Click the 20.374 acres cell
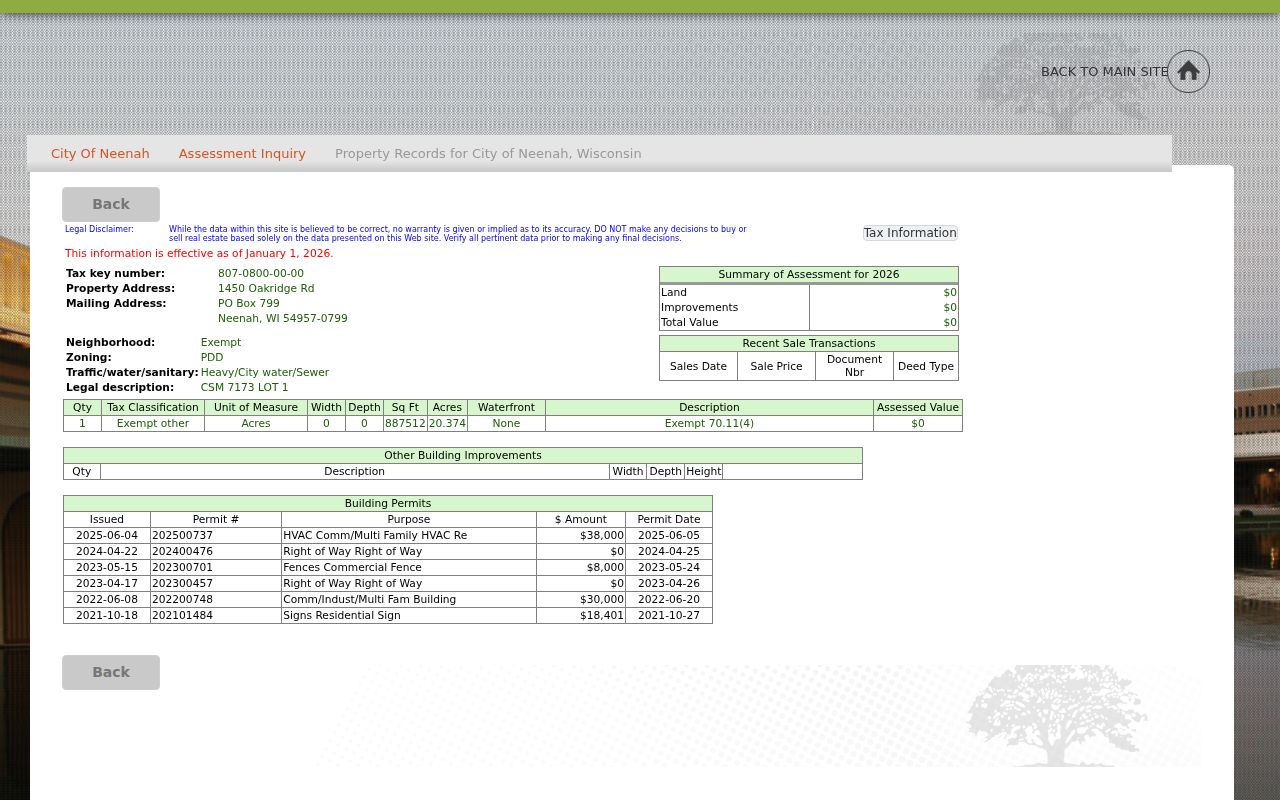This screenshot has height=800, width=1280. (x=447, y=423)
